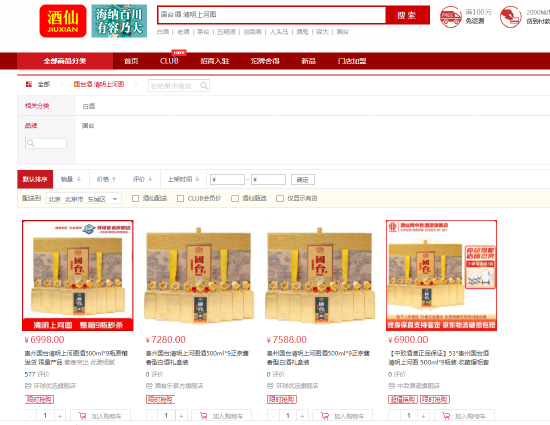550x425 pixels.
Task: Open the 577 reviews link
Action: (37, 375)
